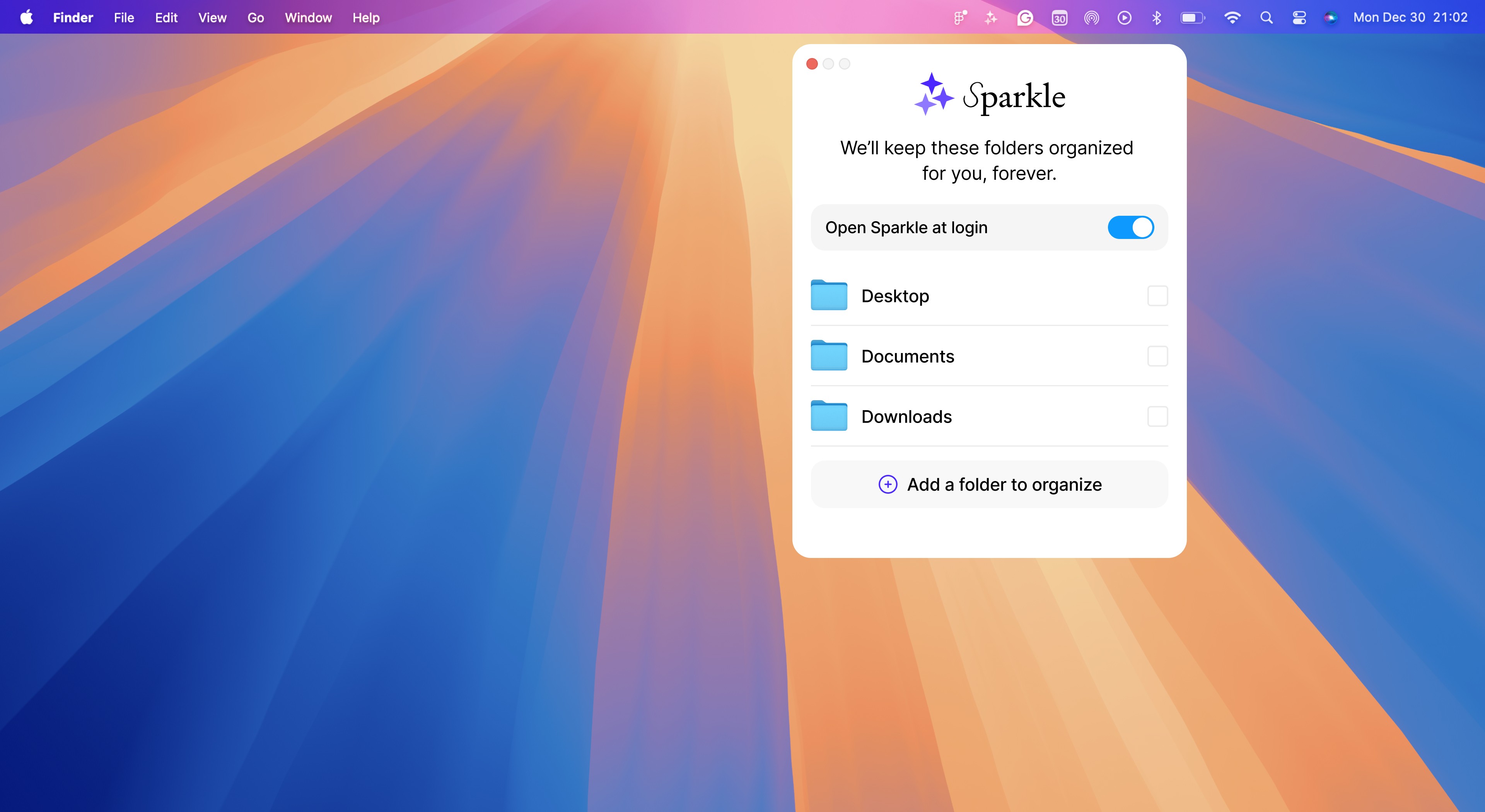This screenshot has width=1485, height=812.
Task: Click the Desktop folder icon
Action: 829,295
